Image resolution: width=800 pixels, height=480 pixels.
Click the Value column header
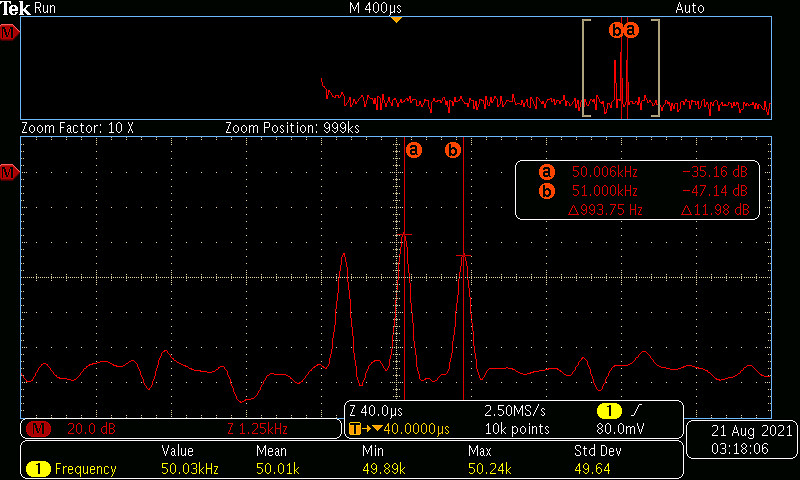tap(178, 451)
